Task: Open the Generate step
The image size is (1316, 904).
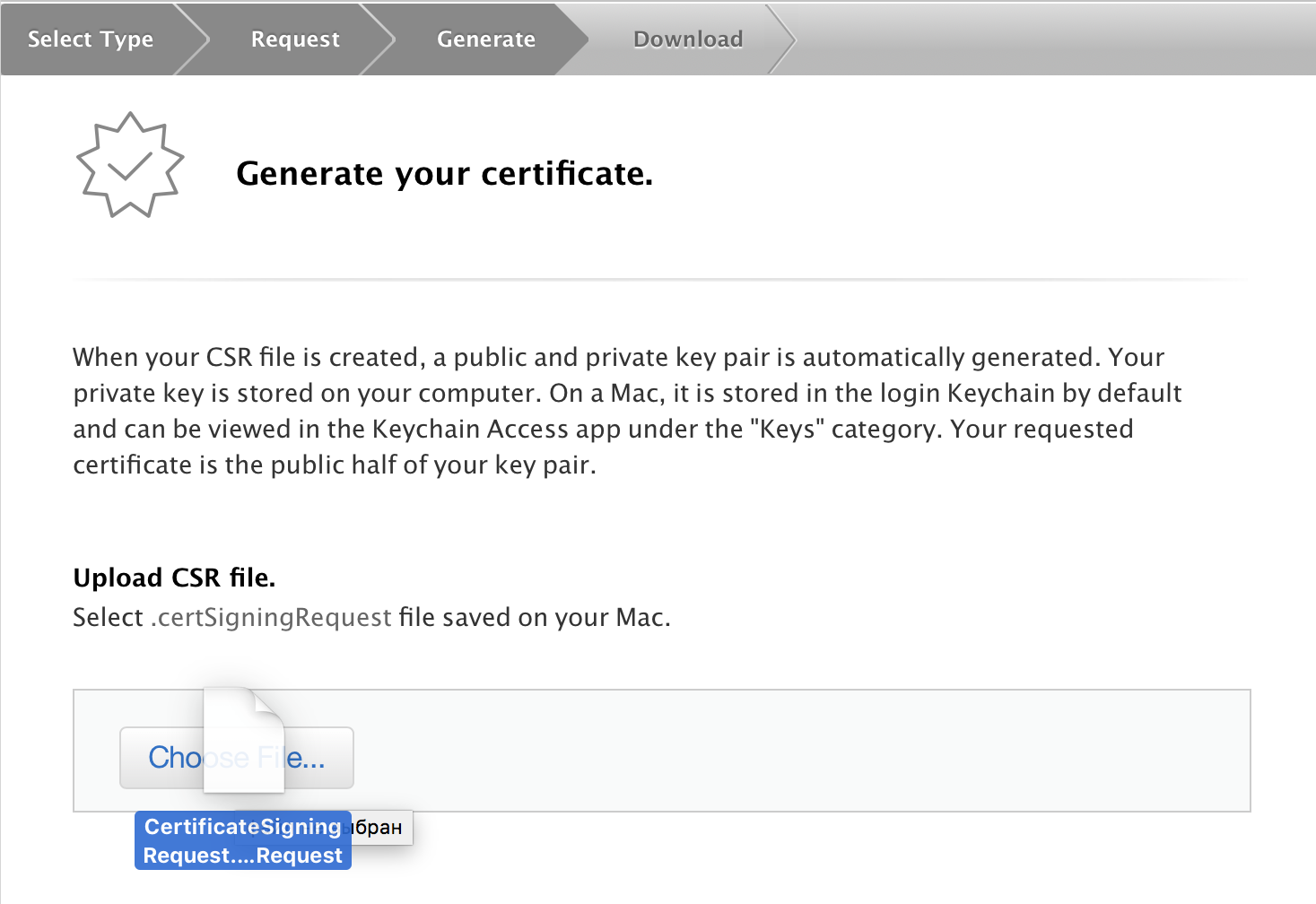Action: (486, 39)
